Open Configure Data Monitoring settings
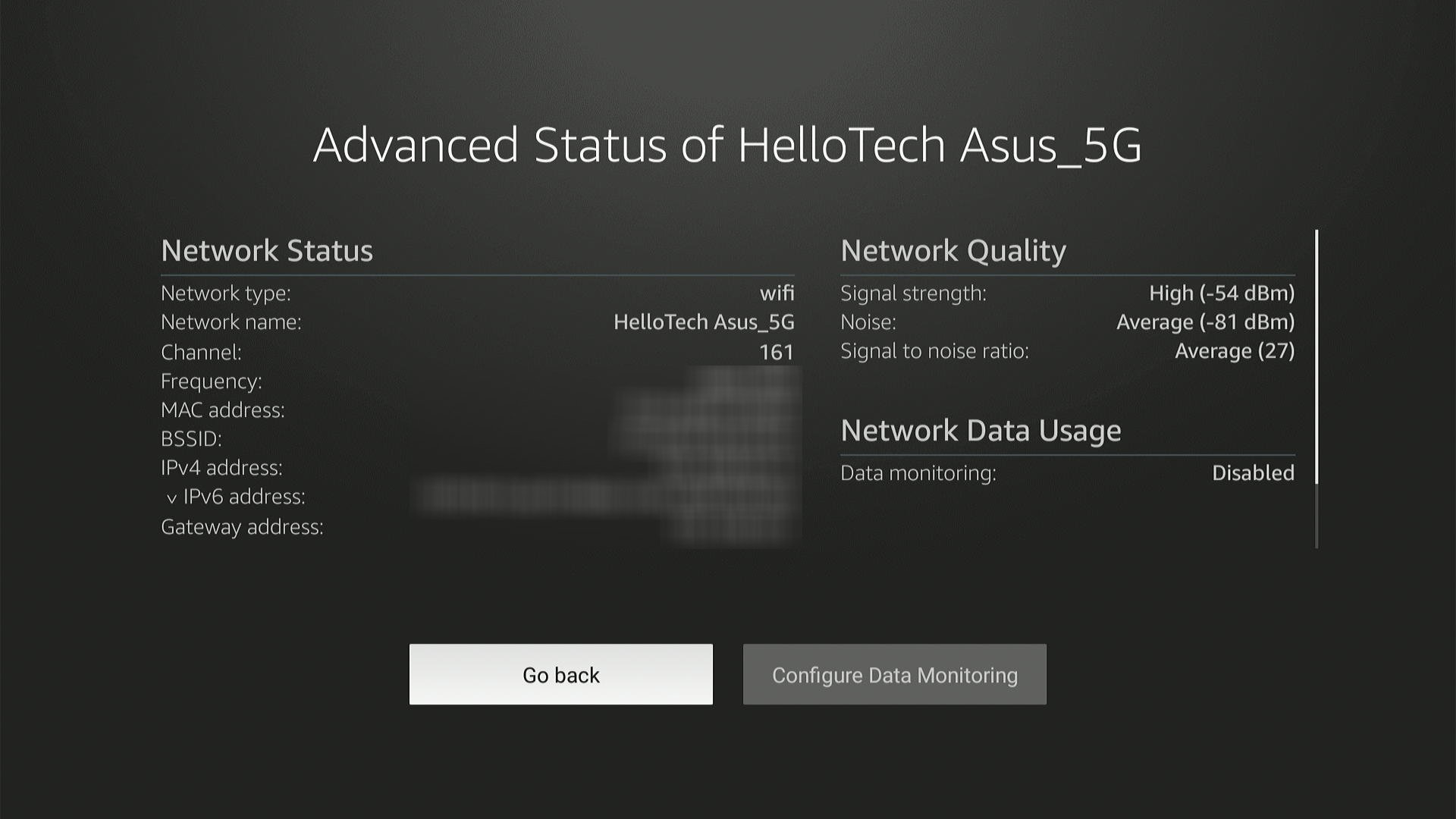1456x819 pixels. pos(894,674)
